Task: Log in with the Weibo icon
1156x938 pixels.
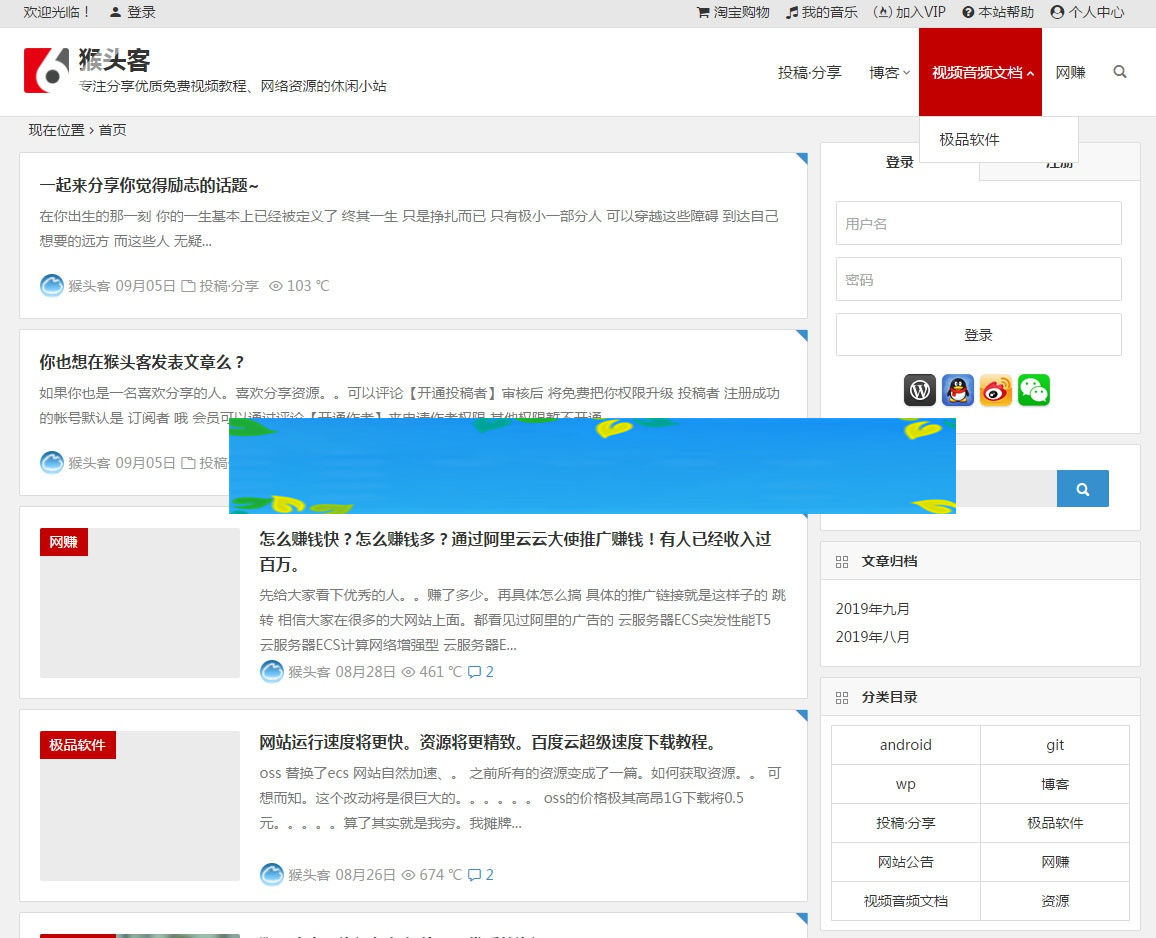Action: (995, 390)
